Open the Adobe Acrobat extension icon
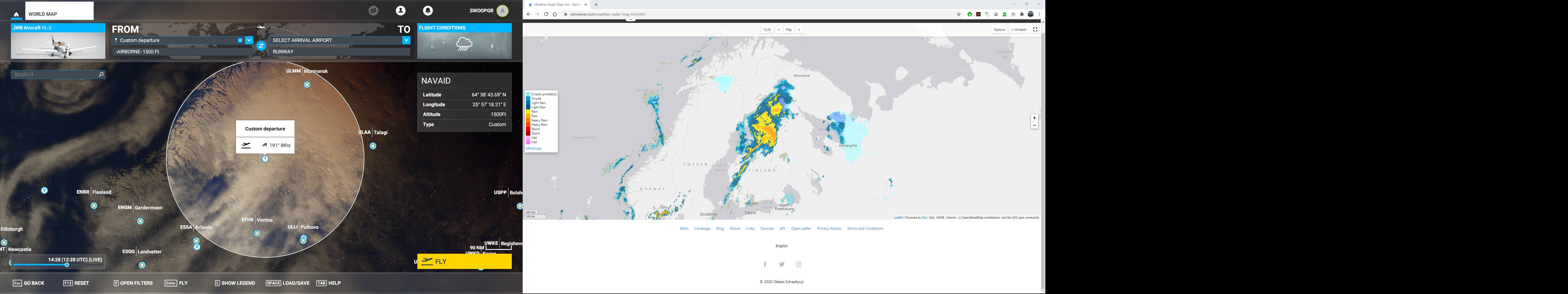The height and width of the screenshot is (294, 1568). point(978,14)
